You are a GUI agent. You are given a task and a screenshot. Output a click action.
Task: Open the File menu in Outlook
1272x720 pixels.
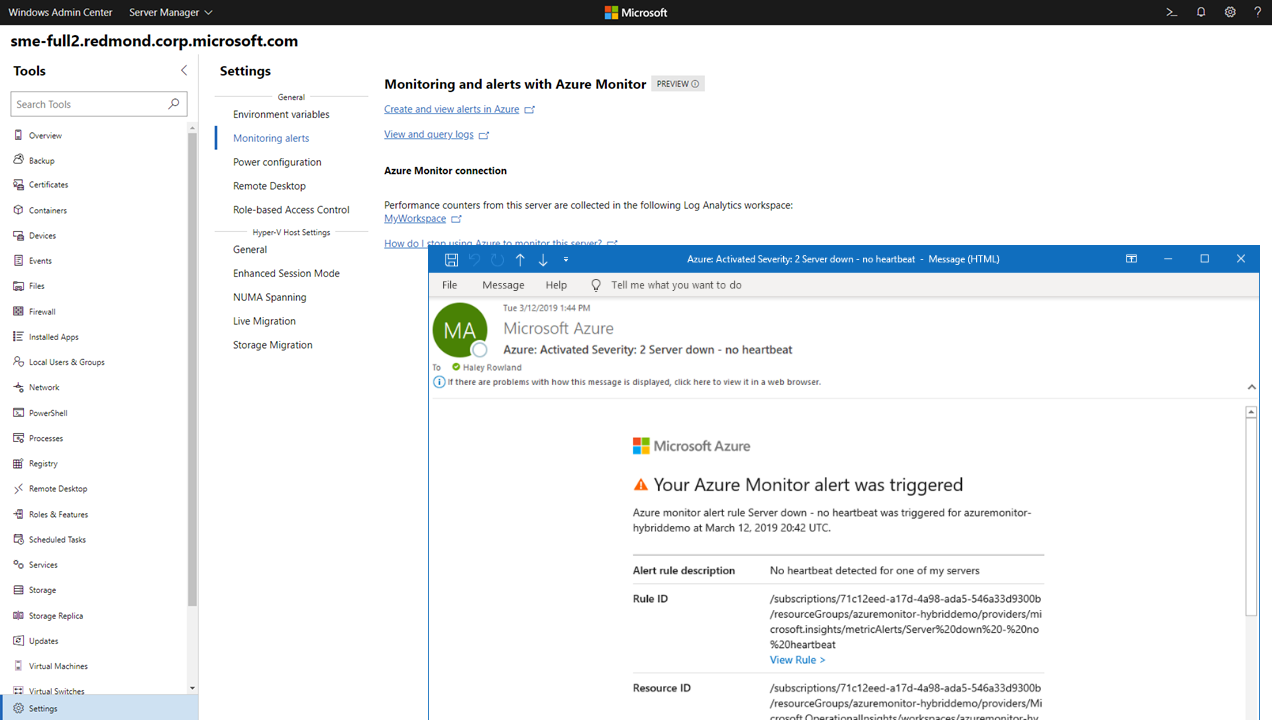pyautogui.click(x=449, y=284)
